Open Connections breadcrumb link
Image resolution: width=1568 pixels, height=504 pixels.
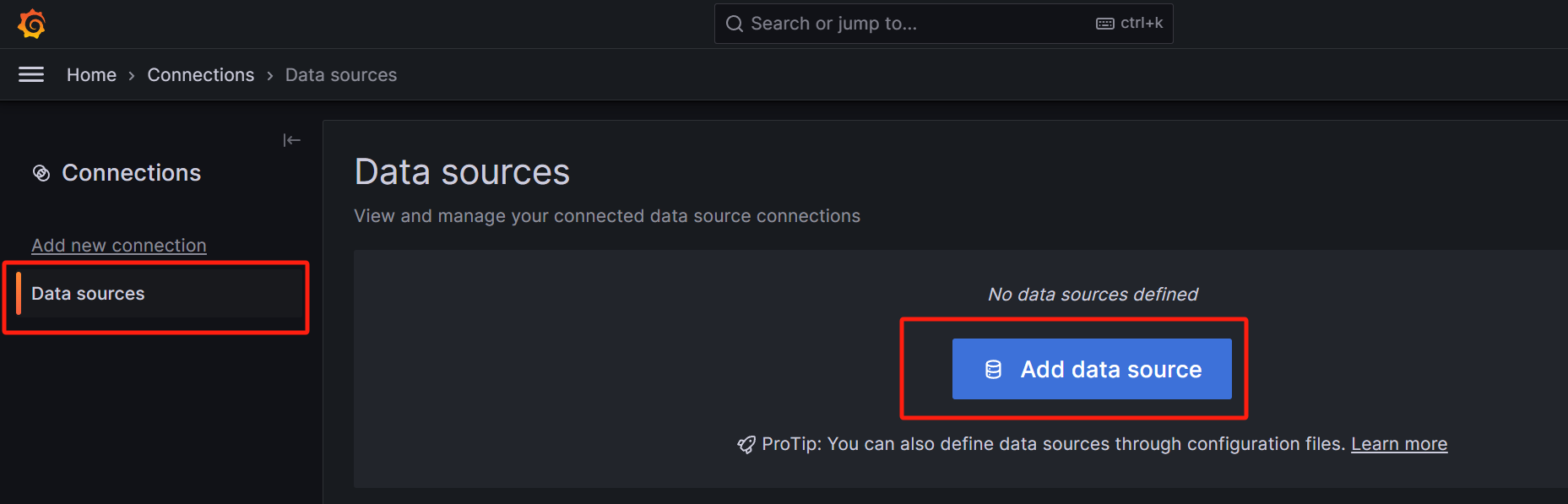click(x=200, y=75)
